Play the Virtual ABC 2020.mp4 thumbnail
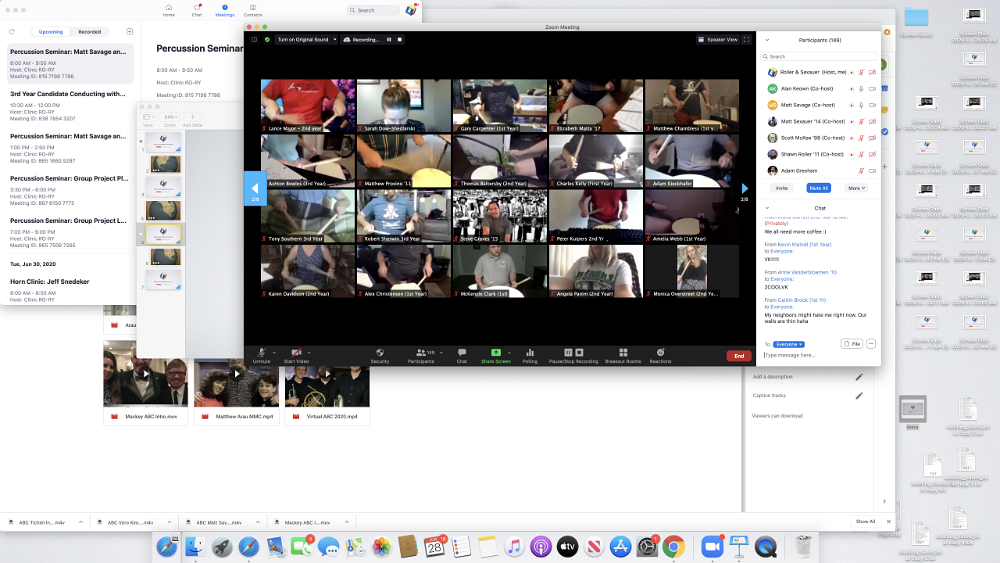Image resolution: width=1000 pixels, height=563 pixels. [x=327, y=374]
